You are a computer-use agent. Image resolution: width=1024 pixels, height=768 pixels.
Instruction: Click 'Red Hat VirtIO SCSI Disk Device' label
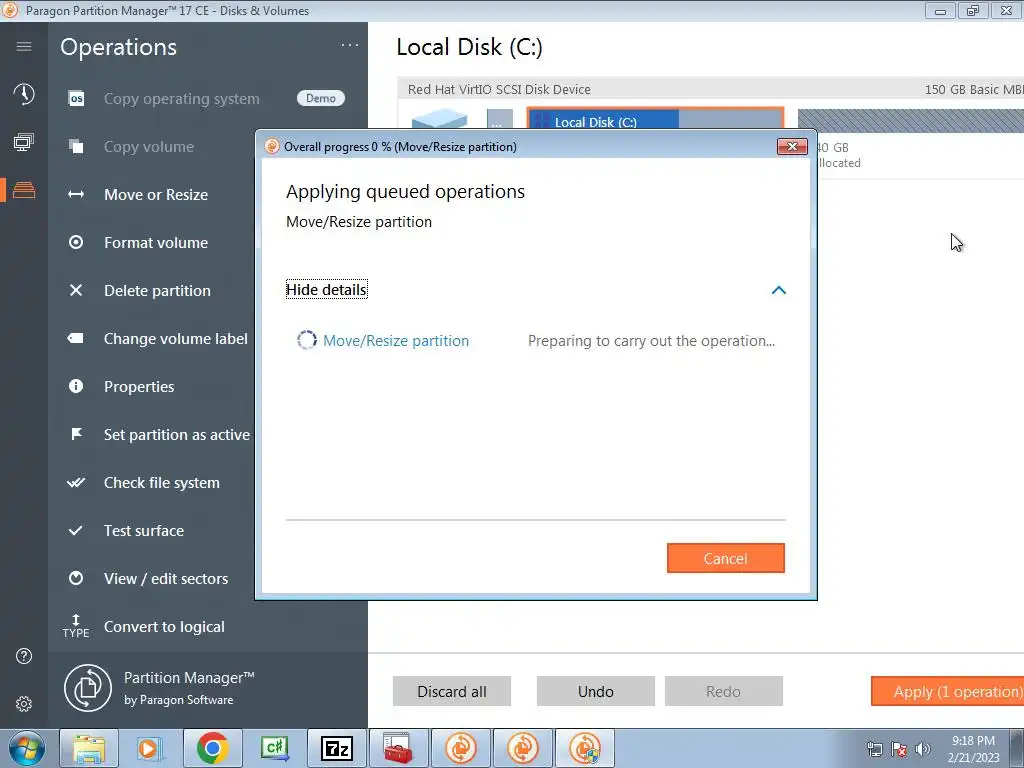[499, 89]
